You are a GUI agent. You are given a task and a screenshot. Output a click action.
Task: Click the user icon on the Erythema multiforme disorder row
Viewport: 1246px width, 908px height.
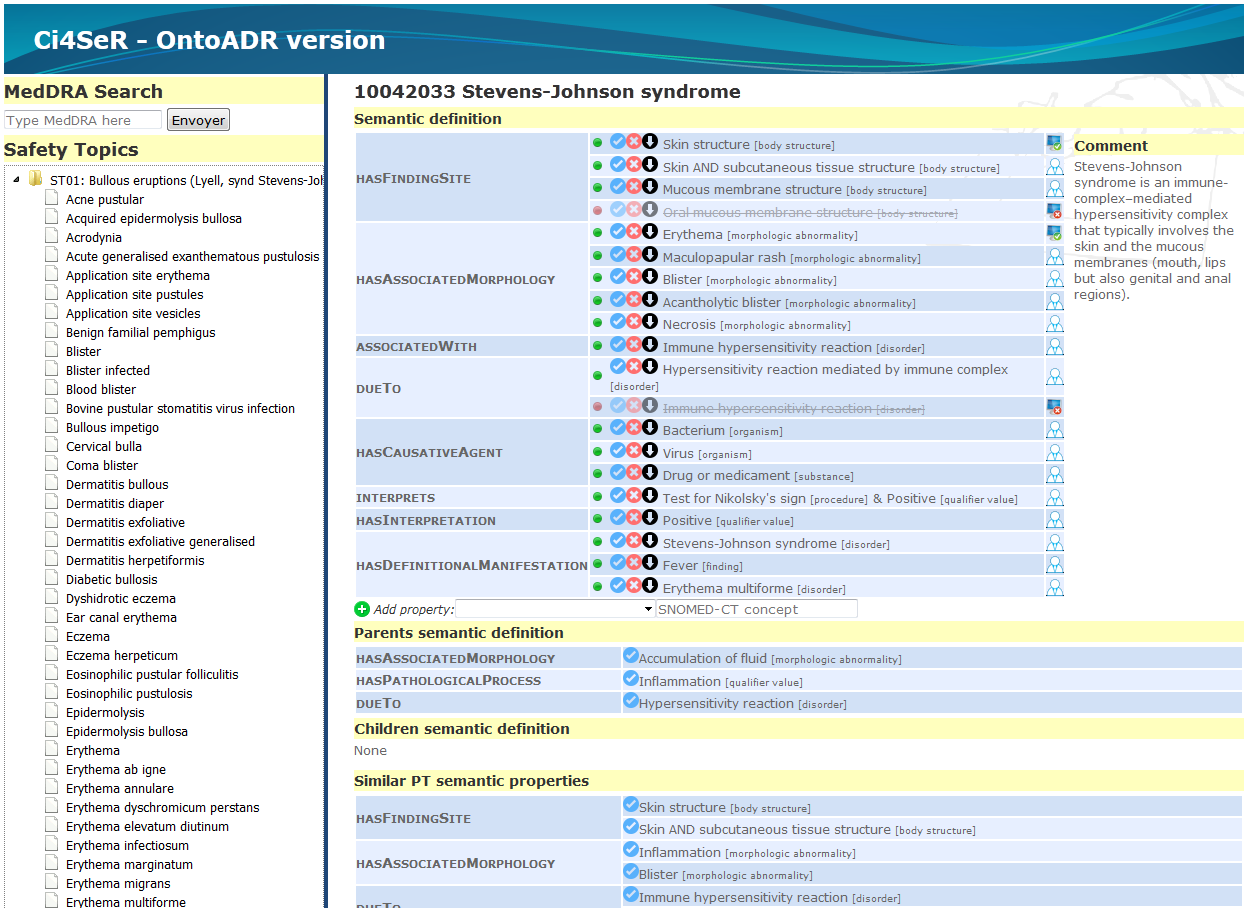[x=1054, y=588]
